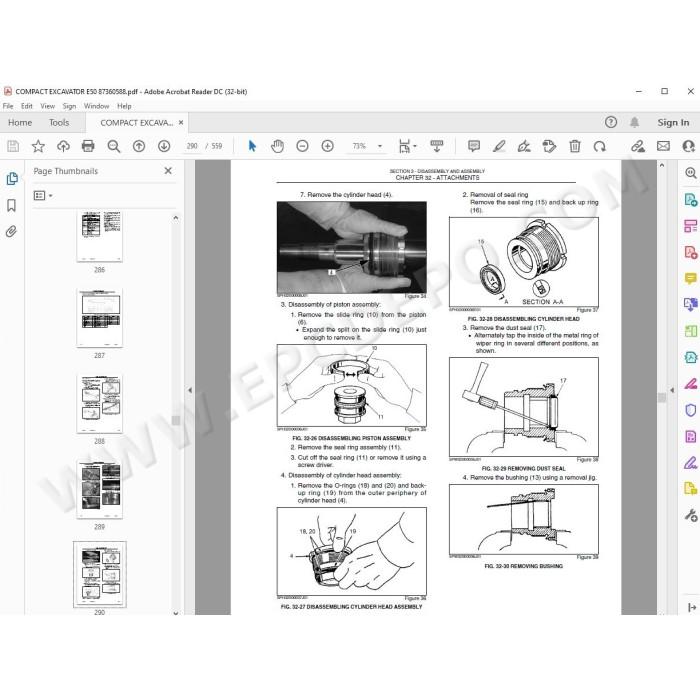
Task: Expand the right tools pane button
Action: click(x=692, y=607)
